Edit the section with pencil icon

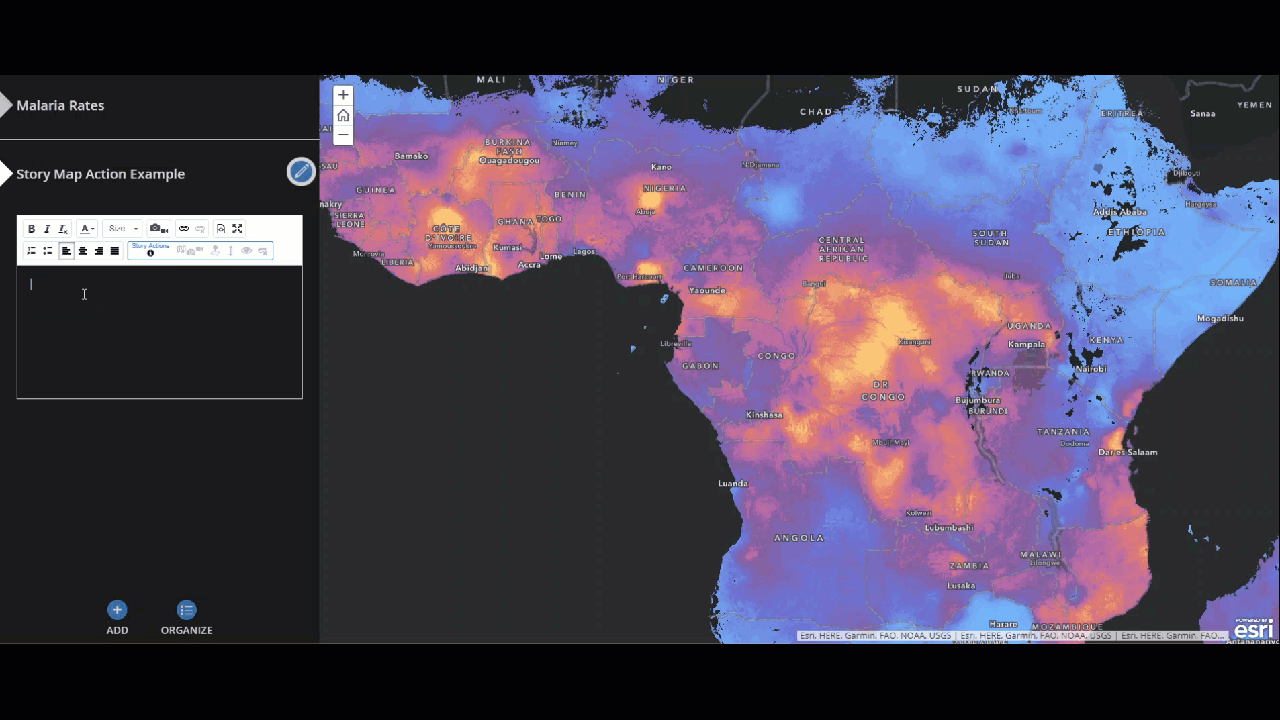pos(301,172)
